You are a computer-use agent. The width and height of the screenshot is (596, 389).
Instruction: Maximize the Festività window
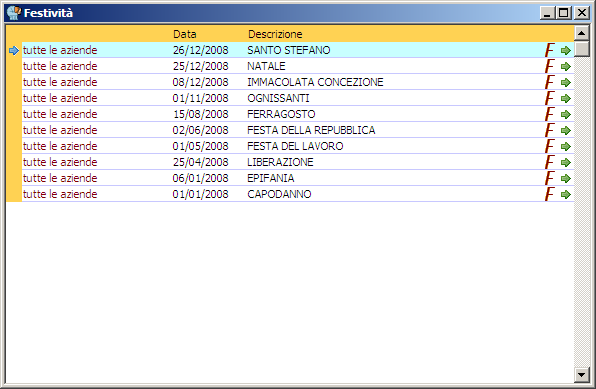coord(564,13)
